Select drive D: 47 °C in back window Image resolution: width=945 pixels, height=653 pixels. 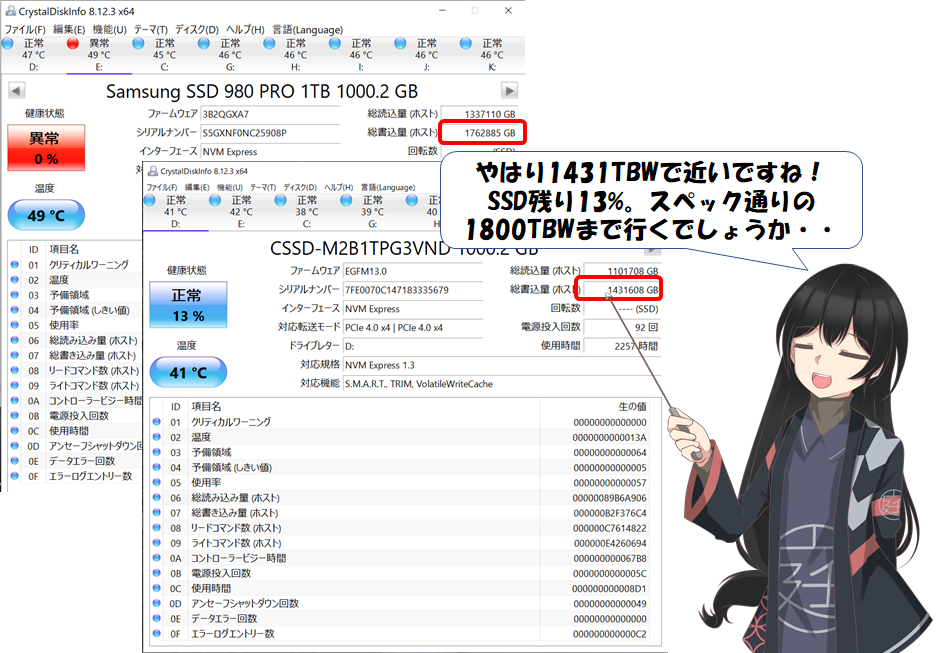pos(33,55)
